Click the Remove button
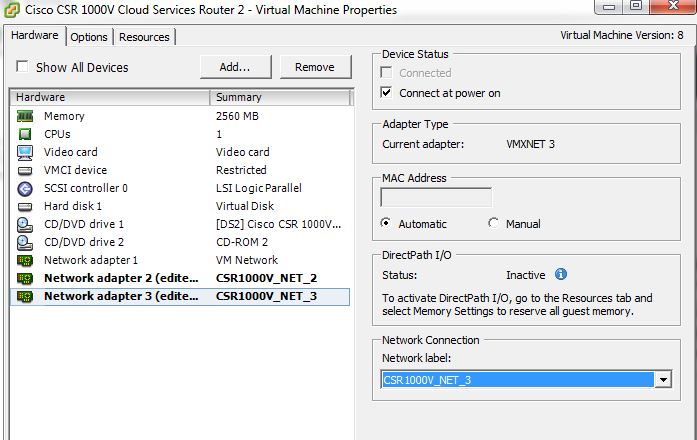This screenshot has height=440, width=697. click(x=315, y=67)
